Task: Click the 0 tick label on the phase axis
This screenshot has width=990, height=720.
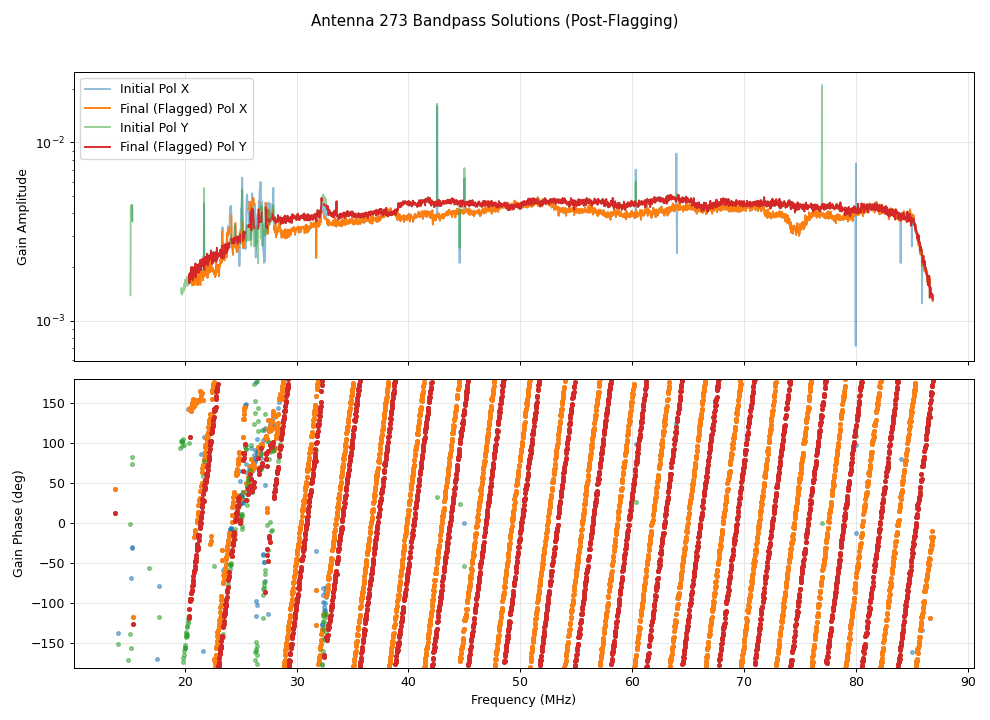Action: click(x=62, y=523)
